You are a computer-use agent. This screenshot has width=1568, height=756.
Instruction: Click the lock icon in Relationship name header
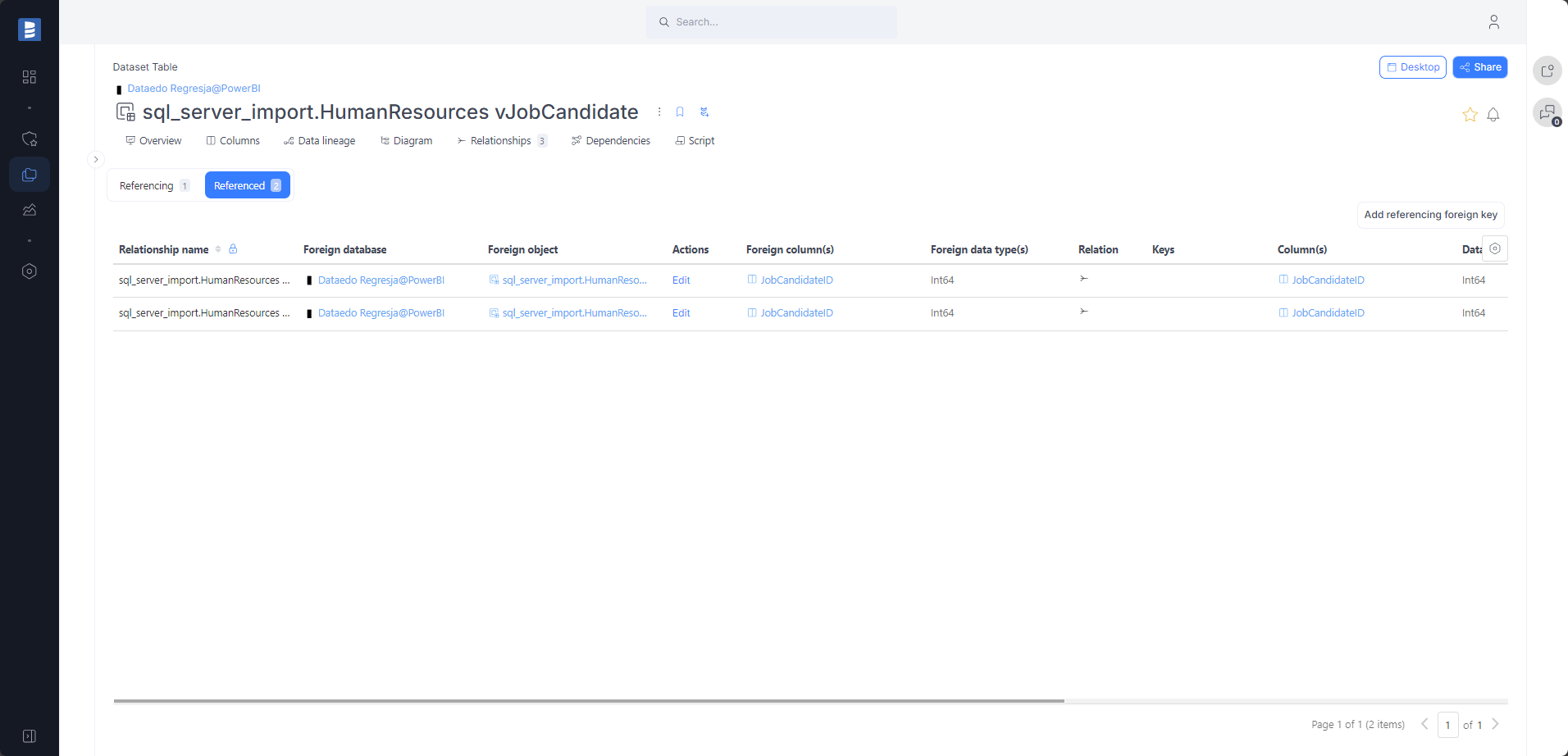pyautogui.click(x=233, y=248)
